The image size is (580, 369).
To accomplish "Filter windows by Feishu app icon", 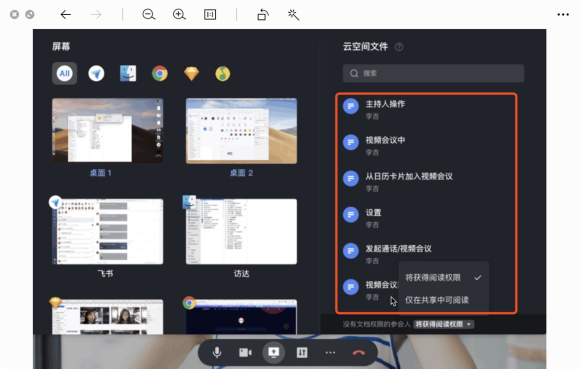I will pos(96,73).
